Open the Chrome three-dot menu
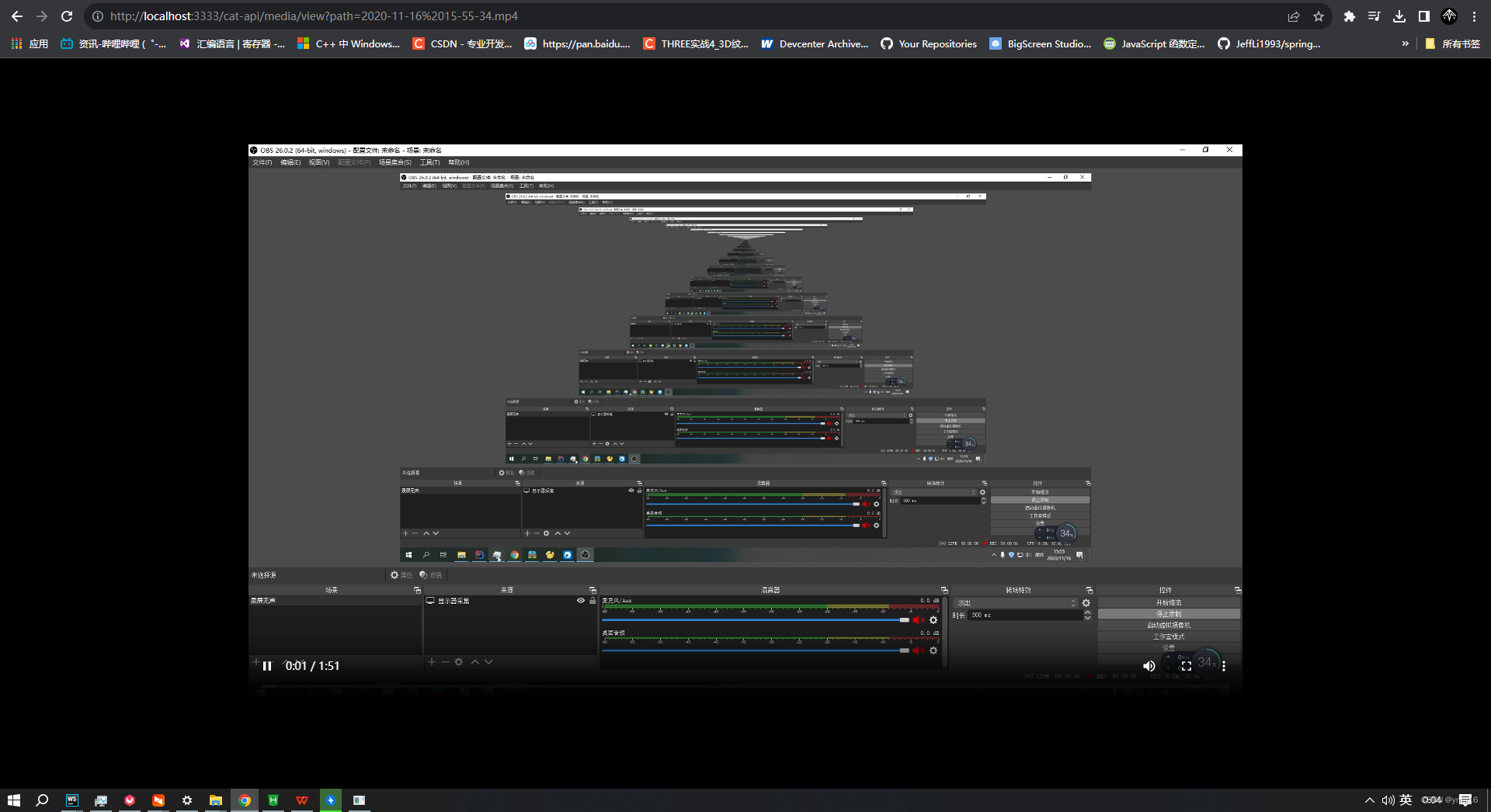Image resolution: width=1491 pixels, height=812 pixels. coord(1474,16)
